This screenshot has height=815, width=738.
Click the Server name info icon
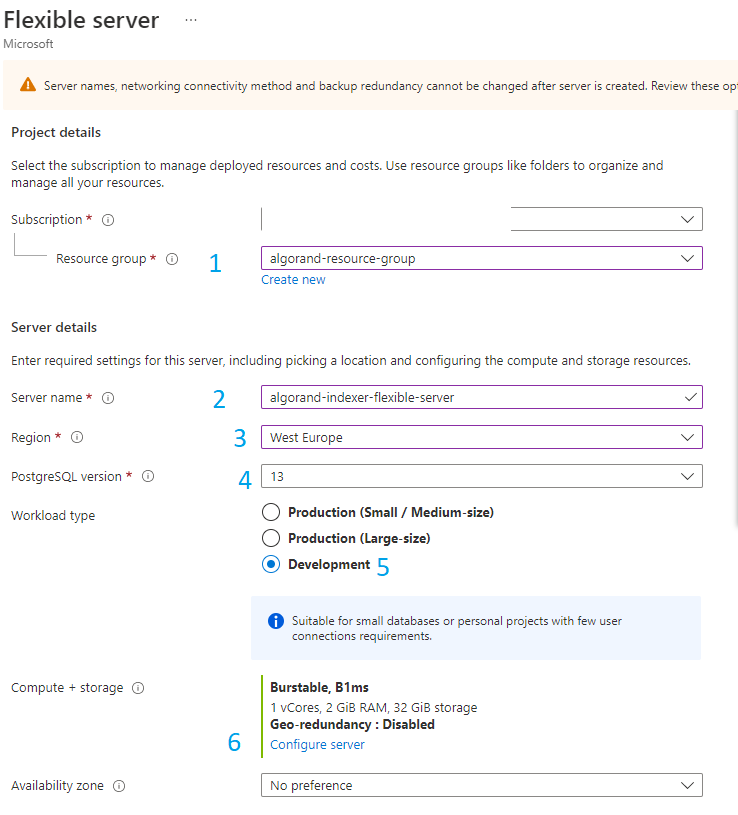point(108,398)
